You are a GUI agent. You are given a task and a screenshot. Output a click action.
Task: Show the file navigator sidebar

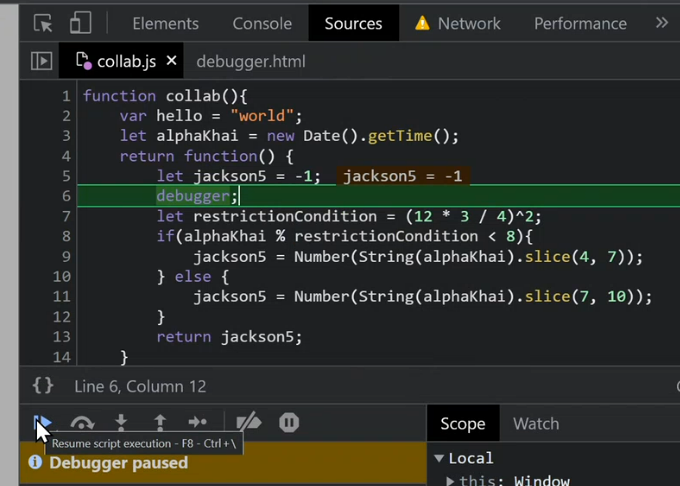point(42,61)
